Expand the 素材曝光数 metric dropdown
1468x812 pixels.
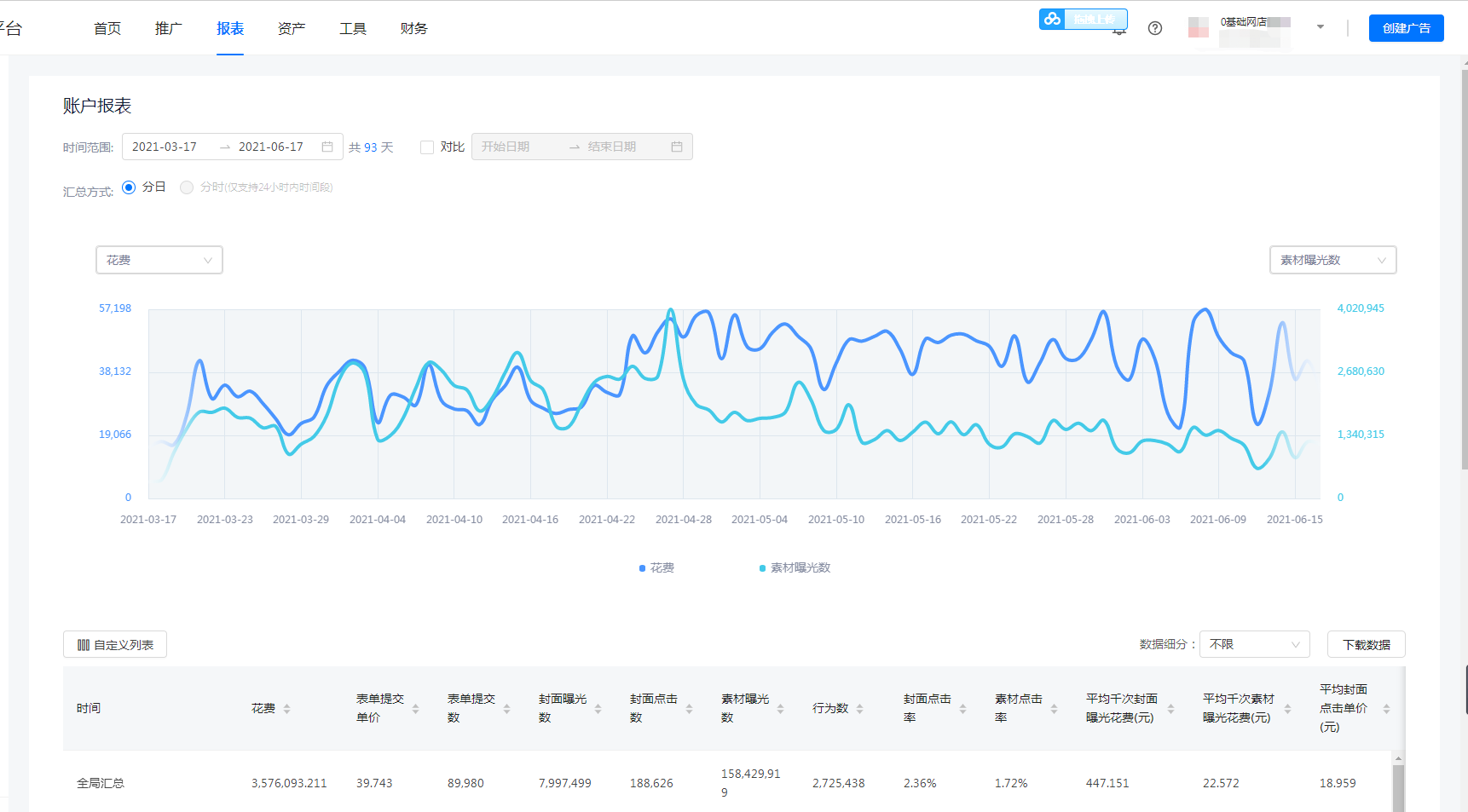pos(1332,260)
